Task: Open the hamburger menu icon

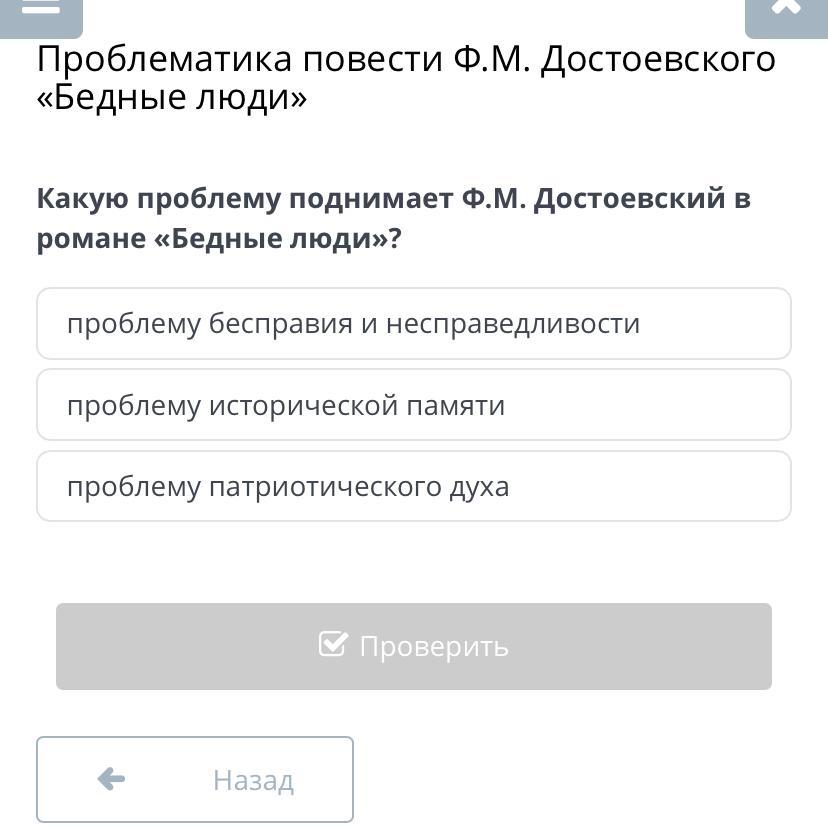Action: [x=40, y=8]
